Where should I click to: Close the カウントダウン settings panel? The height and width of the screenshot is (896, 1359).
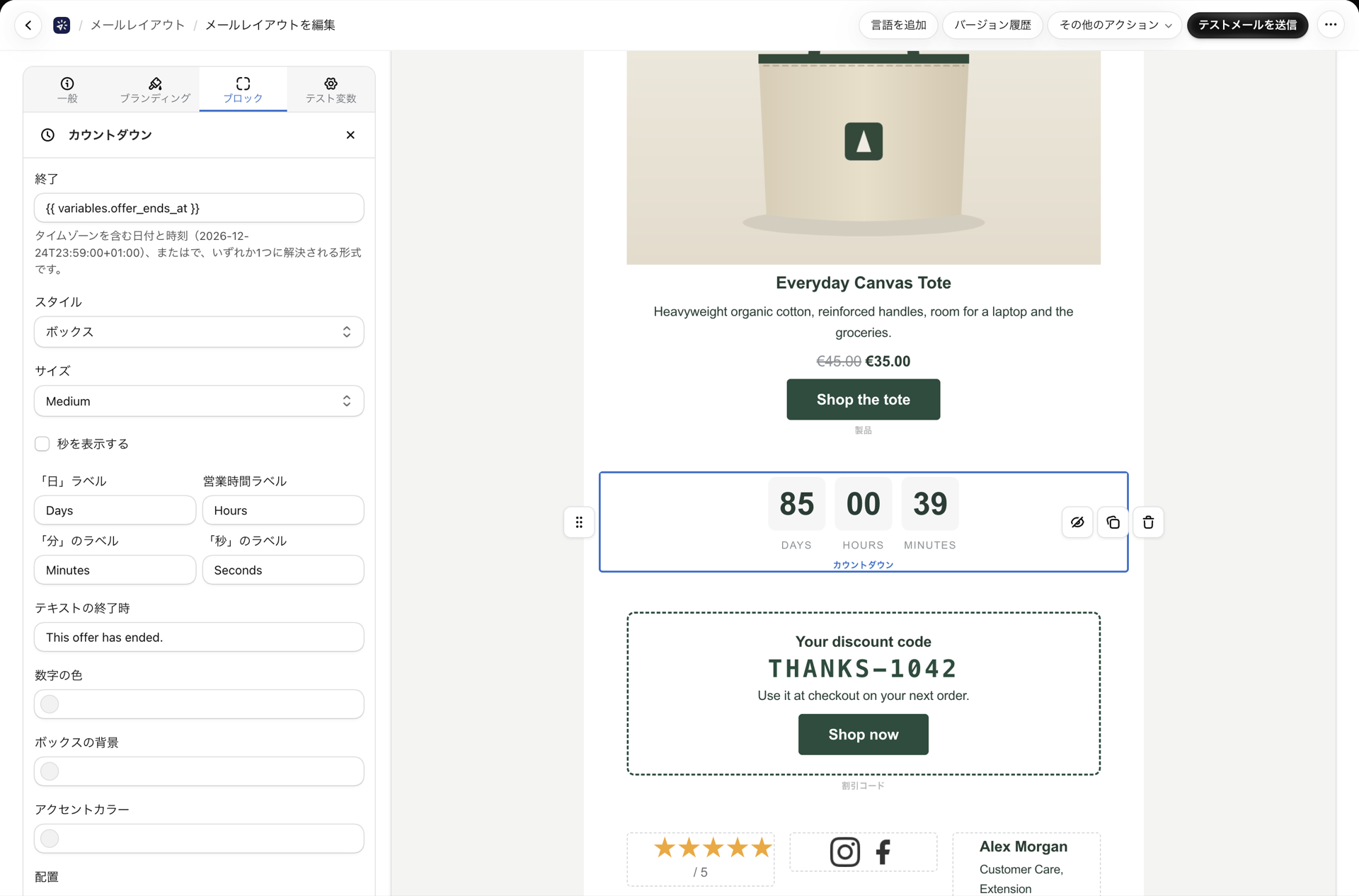(x=350, y=135)
